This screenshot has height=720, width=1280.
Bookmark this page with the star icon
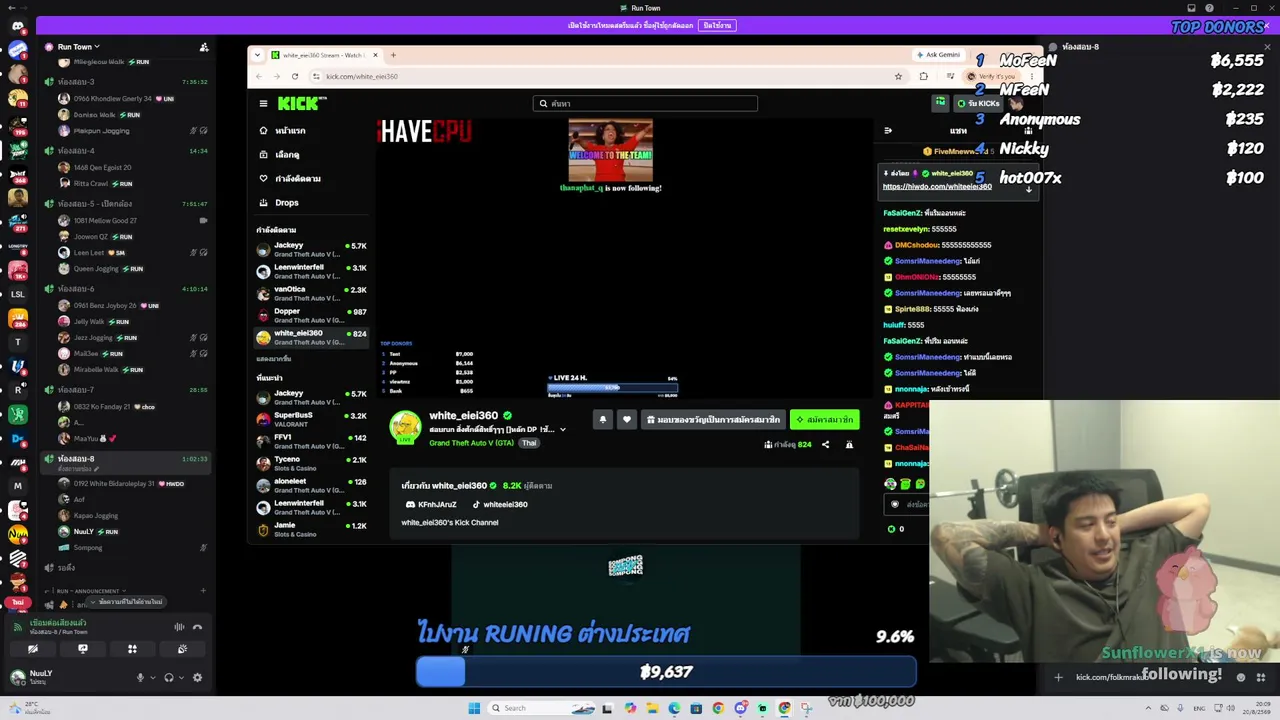click(898, 76)
